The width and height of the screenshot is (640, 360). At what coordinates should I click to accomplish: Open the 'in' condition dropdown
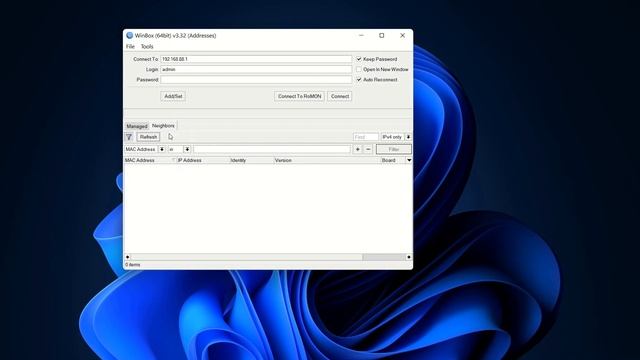click(x=187, y=149)
